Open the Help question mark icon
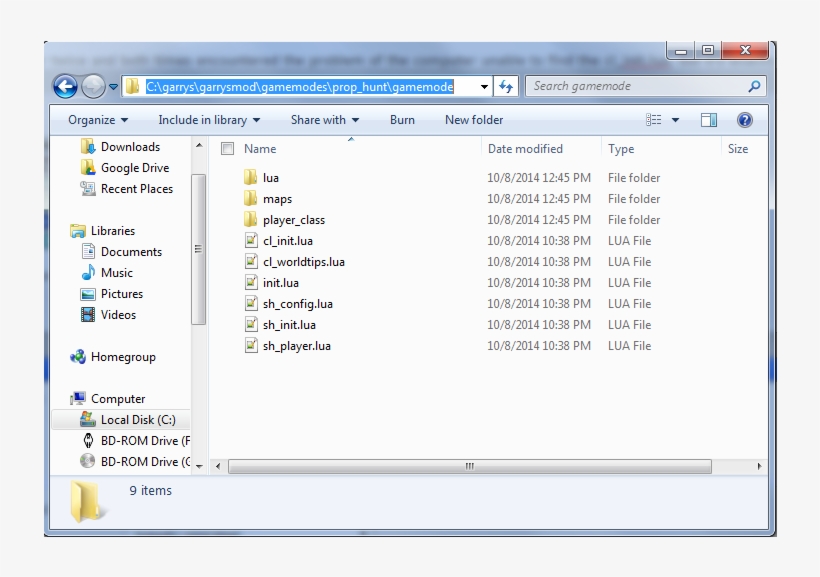Image resolution: width=820 pixels, height=577 pixels. (x=744, y=119)
